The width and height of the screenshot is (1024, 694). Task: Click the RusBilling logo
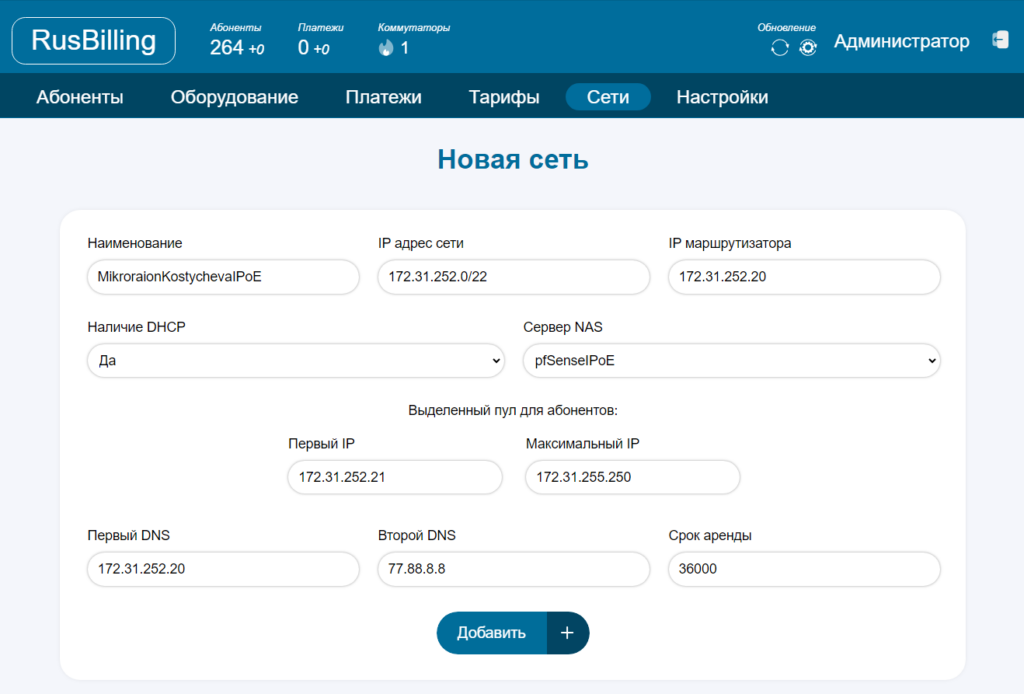click(93, 40)
